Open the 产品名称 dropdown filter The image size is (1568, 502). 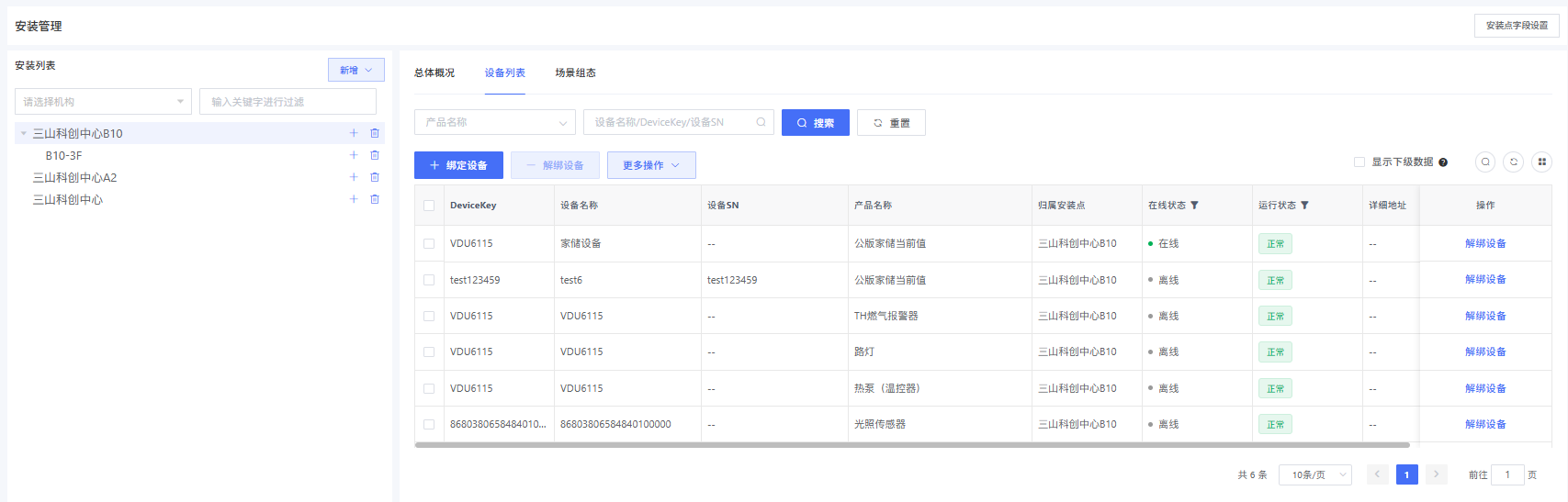click(x=495, y=122)
